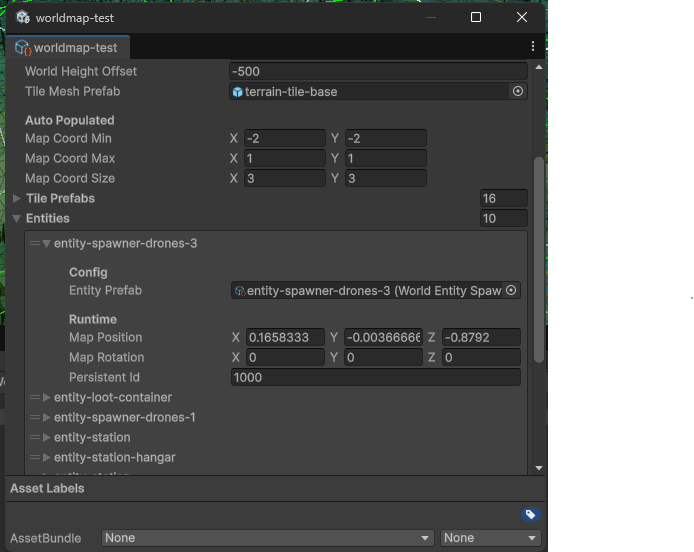Expand the Tile Prefabs list
The width and height of the screenshot is (694, 552).
pyautogui.click(x=17, y=198)
